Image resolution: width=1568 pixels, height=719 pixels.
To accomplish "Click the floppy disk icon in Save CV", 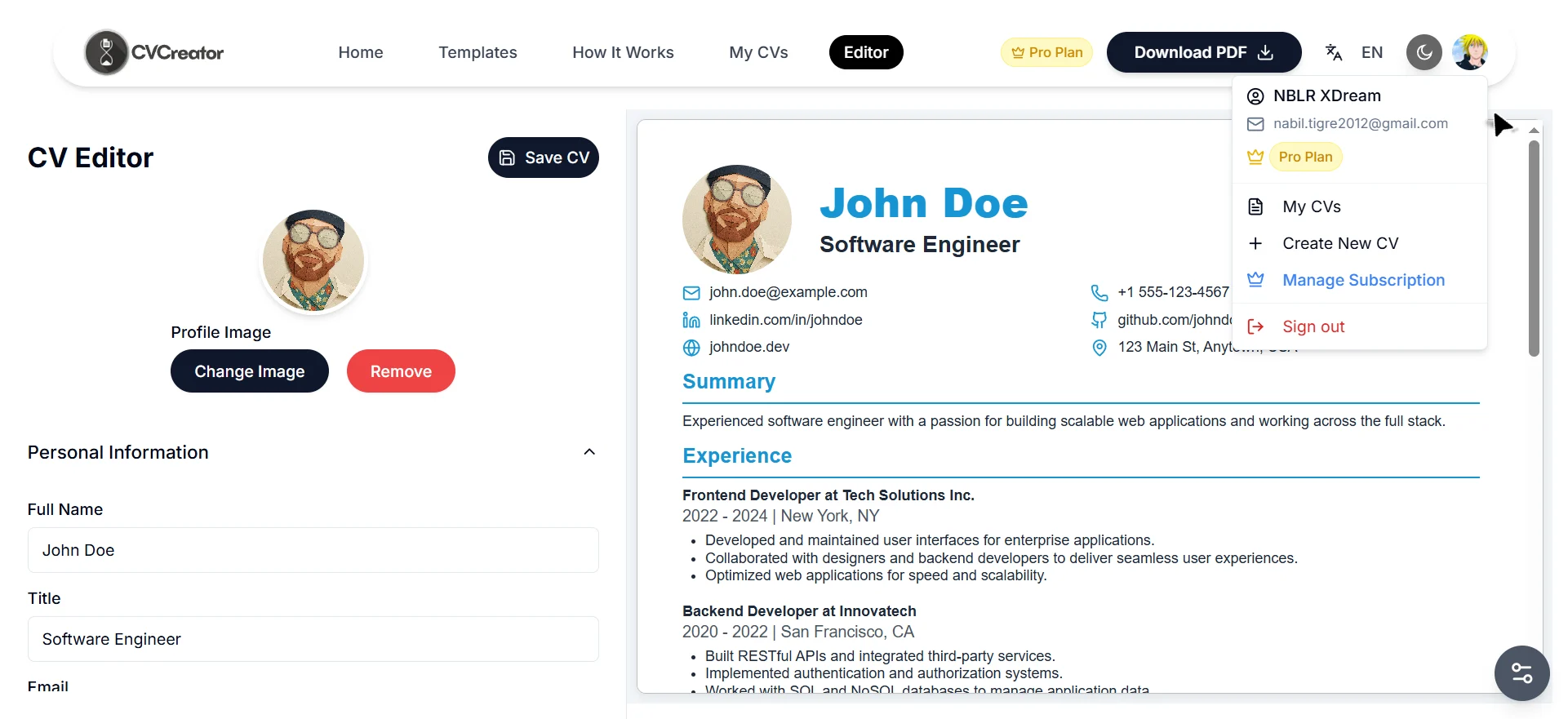I will (x=507, y=158).
